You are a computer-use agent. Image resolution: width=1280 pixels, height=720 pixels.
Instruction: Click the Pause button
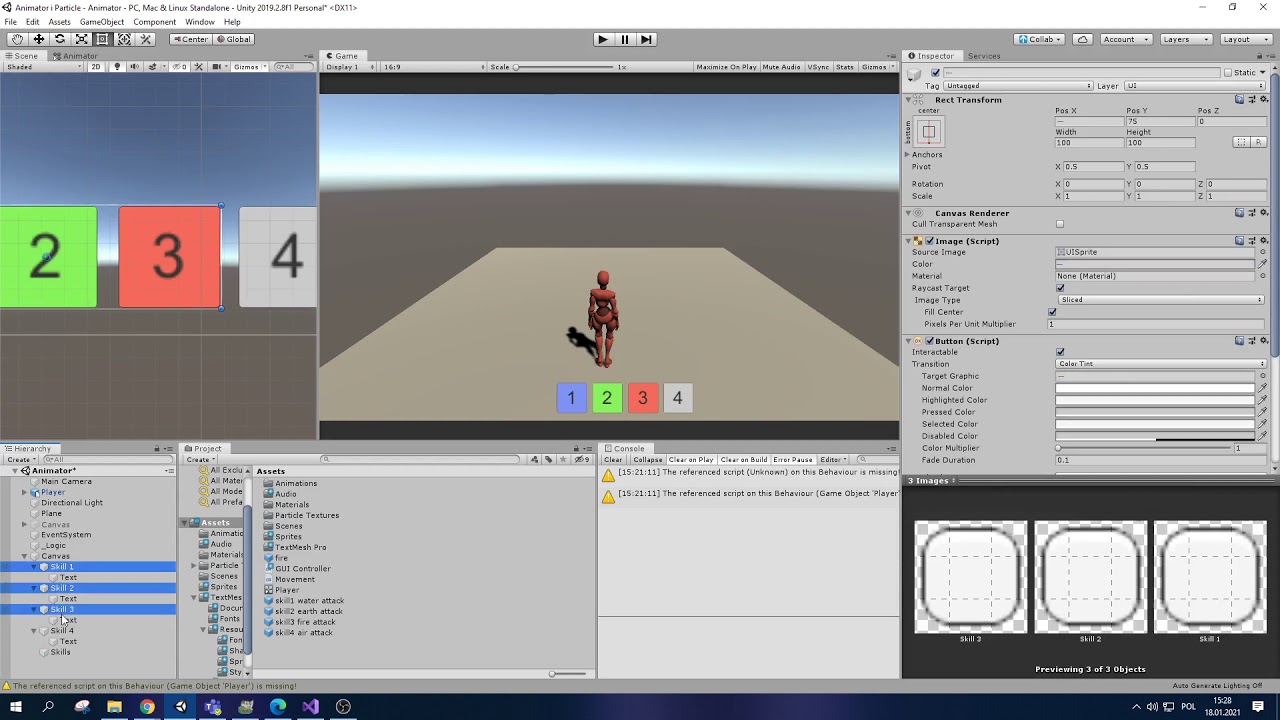(x=625, y=39)
